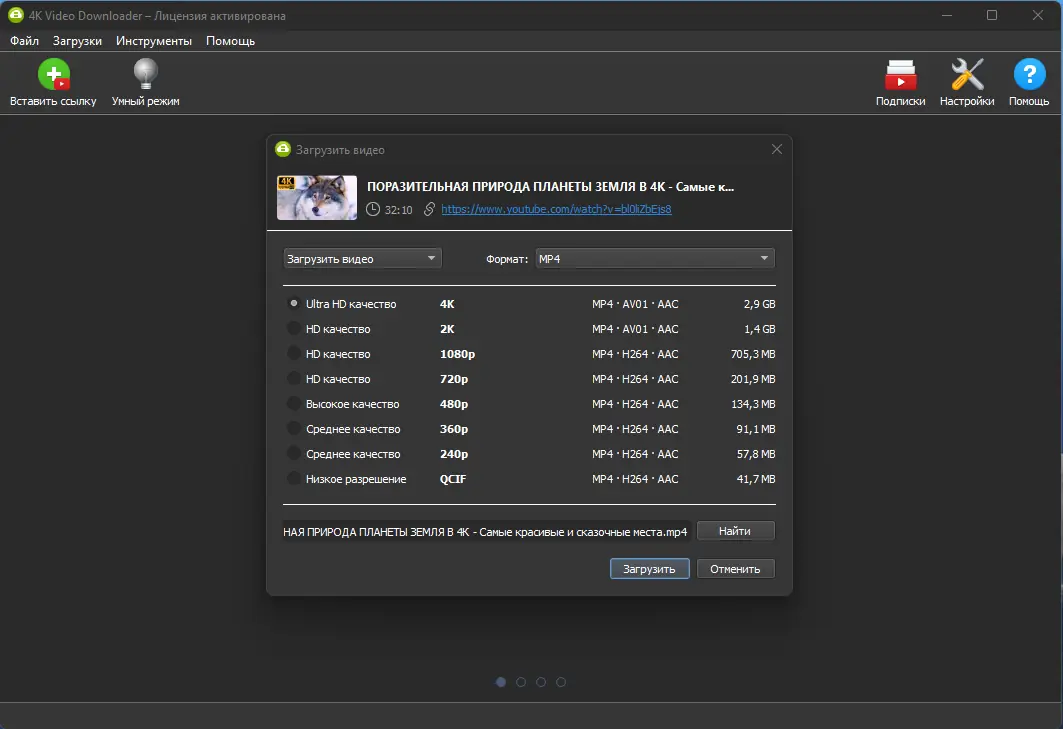Viewport: 1063px width, 729px height.
Task: Click the link chain icon beside URL
Action: pyautogui.click(x=429, y=209)
